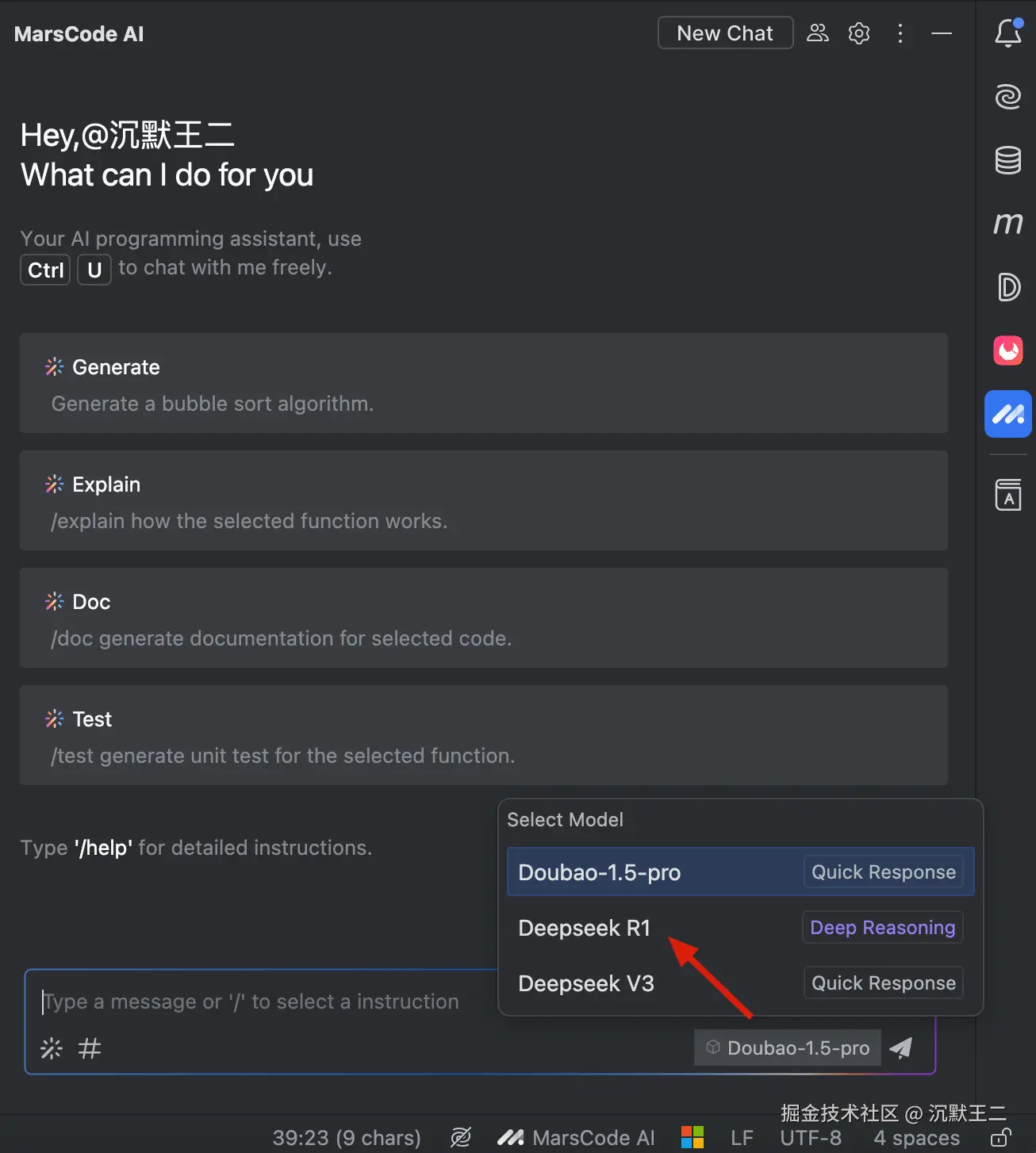The width and height of the screenshot is (1036, 1153).
Task: Click the Select Model popup heading
Action: click(565, 819)
